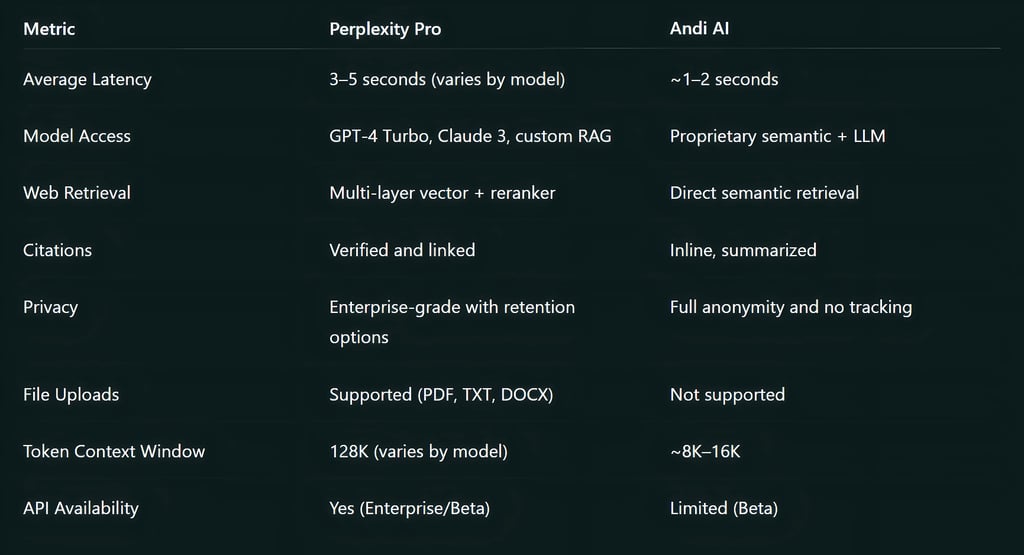Click the "GPT-4 Turbo, Claude 3, custom RAG" cell
The image size is (1024, 555).
(470, 136)
